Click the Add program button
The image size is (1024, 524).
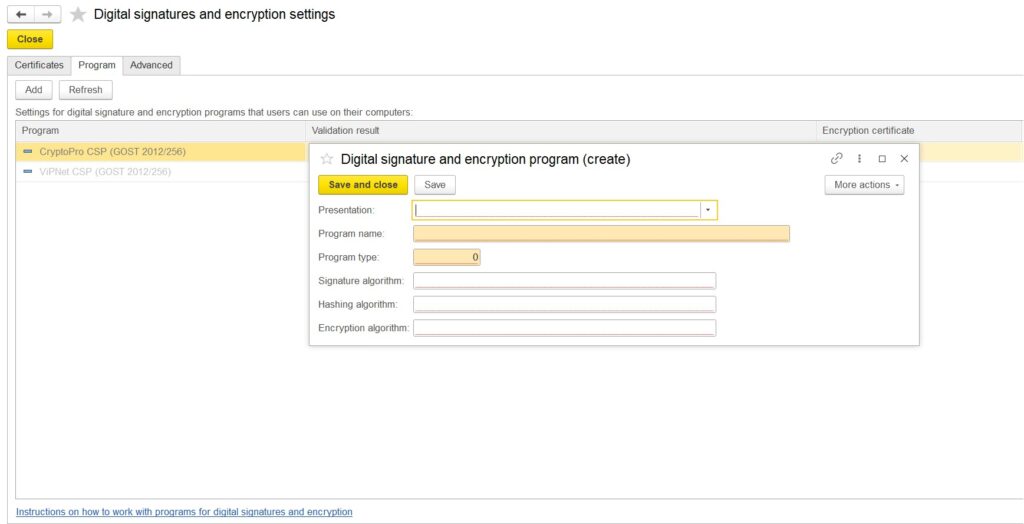point(33,90)
